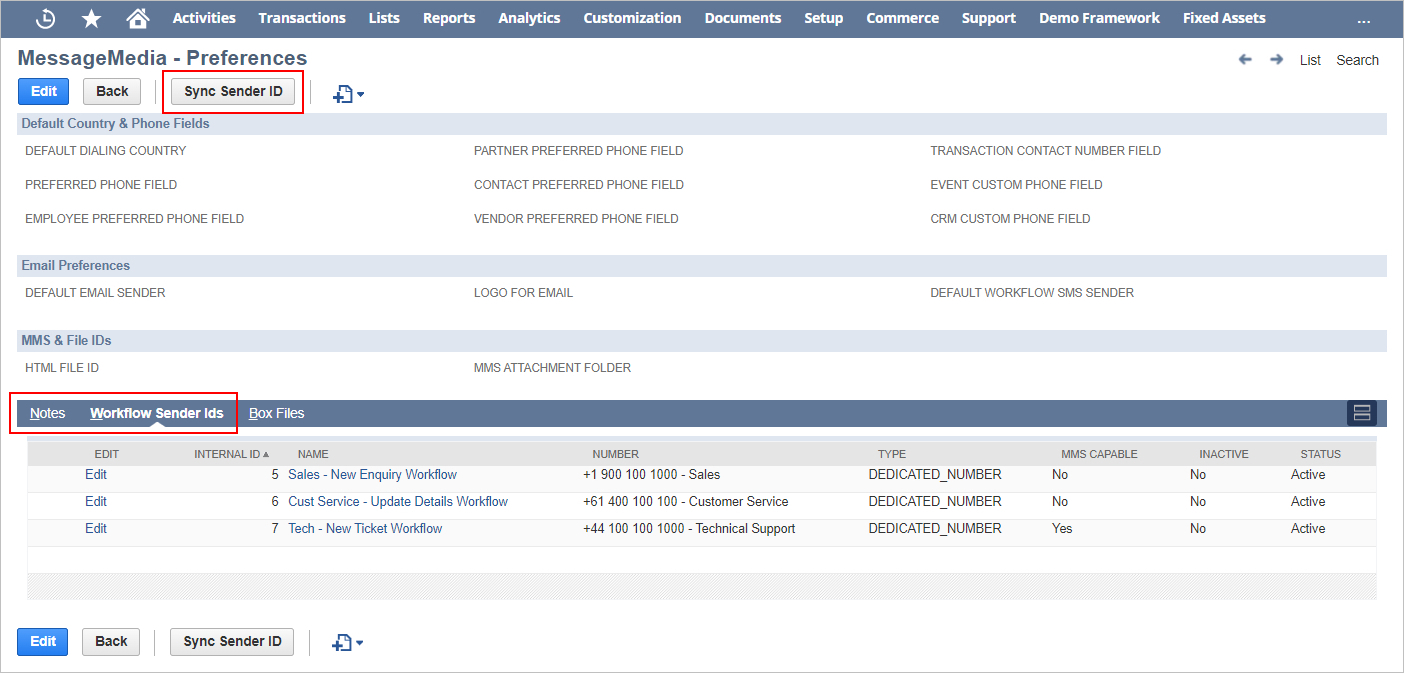Open the Fixed Assets menu
The image size is (1404, 673).
[x=1224, y=18]
